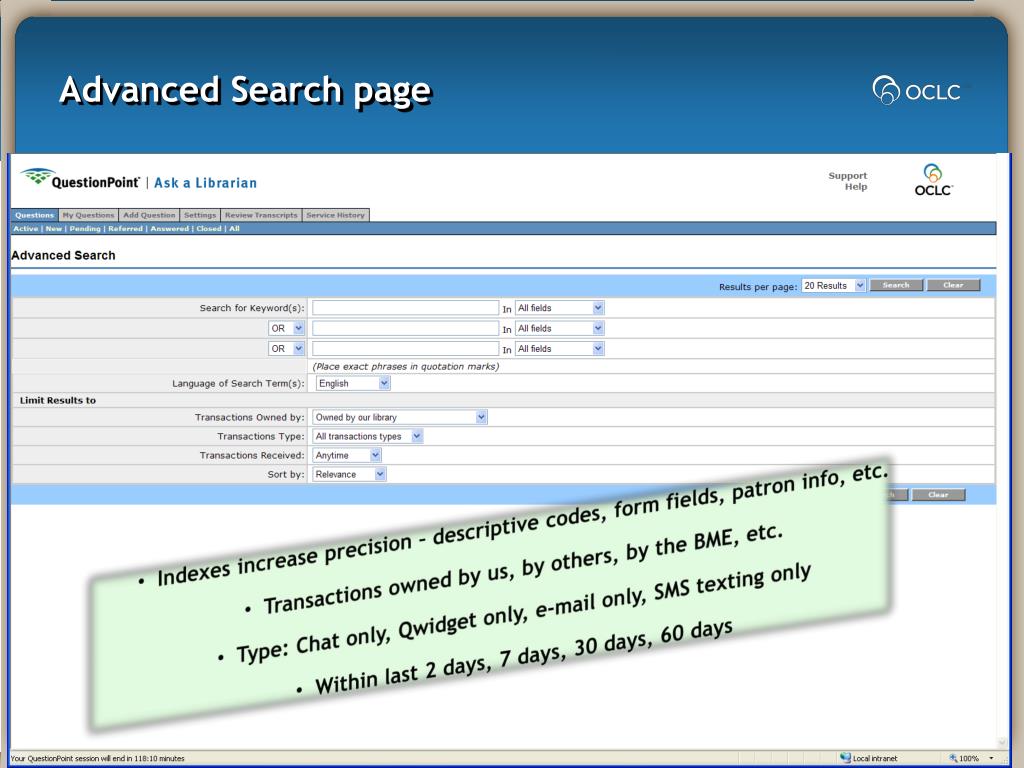
Task: Click the second keyword search field
Action: pos(406,328)
